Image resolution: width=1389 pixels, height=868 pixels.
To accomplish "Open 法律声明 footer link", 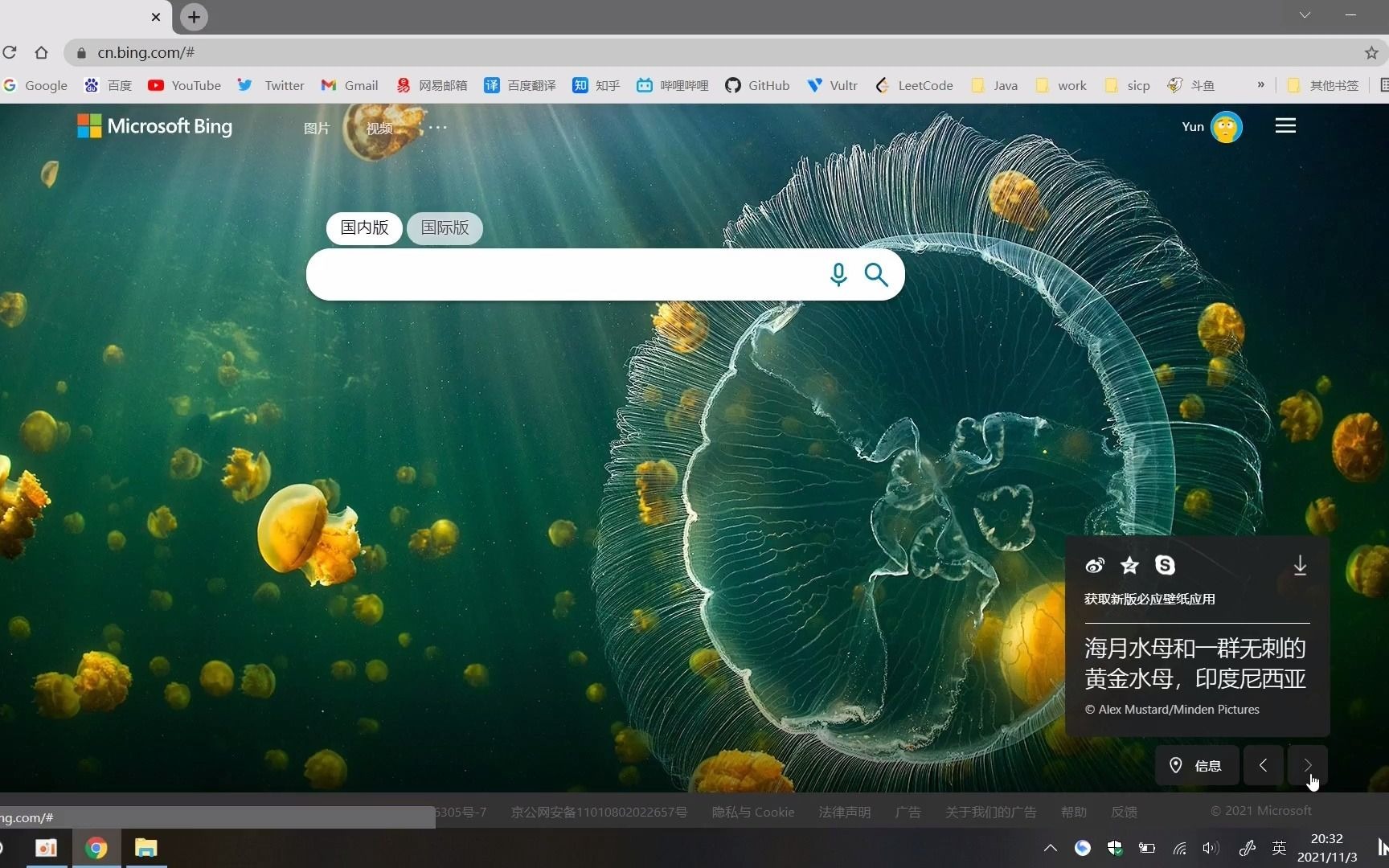I will click(x=845, y=812).
